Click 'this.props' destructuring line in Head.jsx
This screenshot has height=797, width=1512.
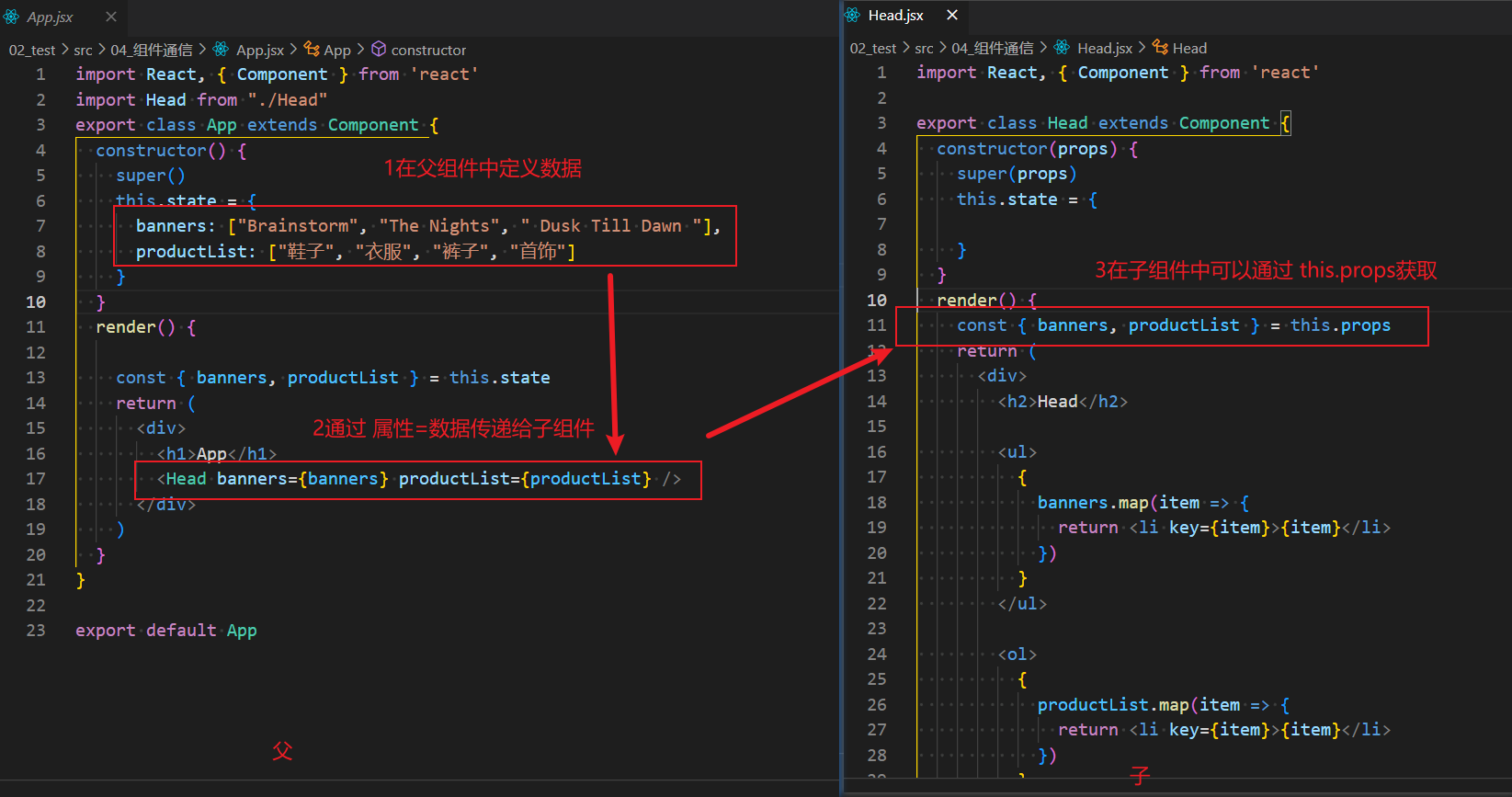tap(1174, 324)
